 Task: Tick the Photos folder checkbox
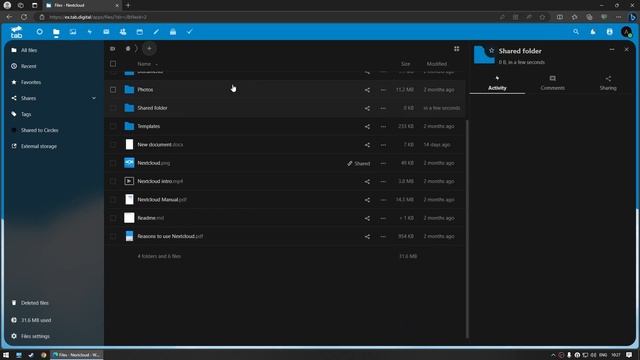pyautogui.click(x=113, y=90)
